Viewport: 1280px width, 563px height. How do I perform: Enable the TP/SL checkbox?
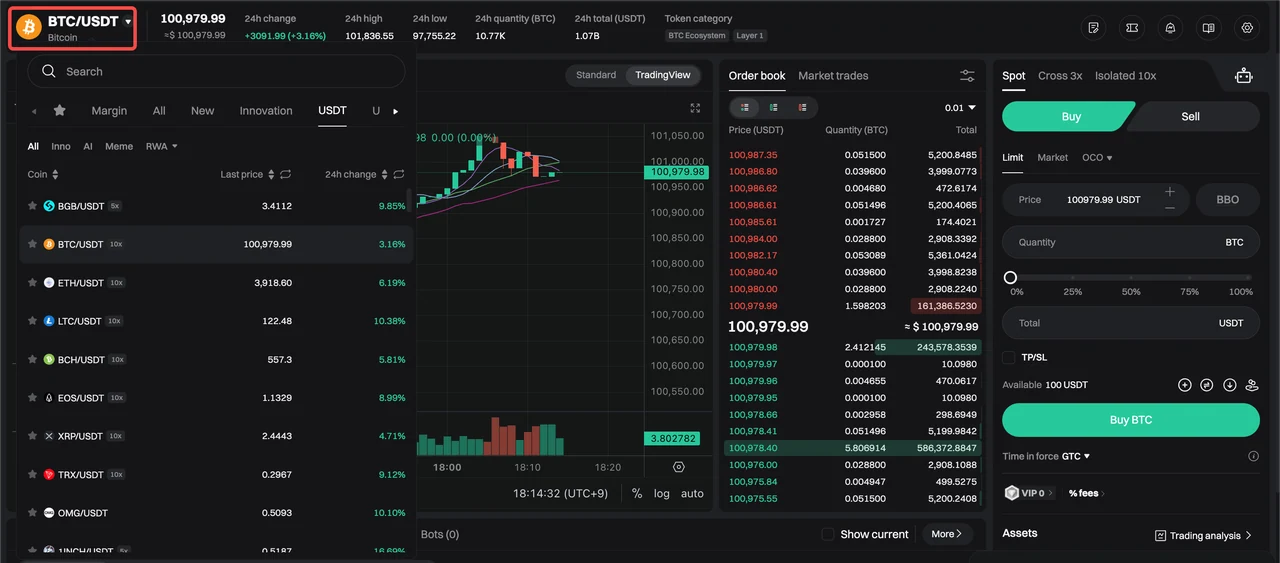tap(1009, 357)
